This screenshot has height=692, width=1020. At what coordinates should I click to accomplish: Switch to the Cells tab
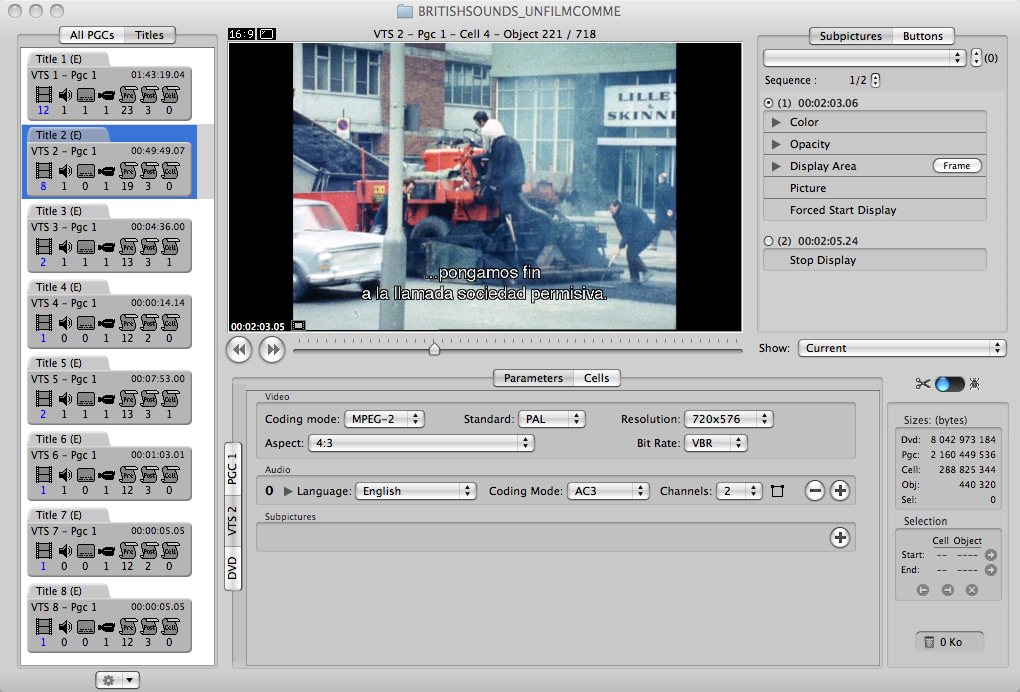(x=597, y=378)
